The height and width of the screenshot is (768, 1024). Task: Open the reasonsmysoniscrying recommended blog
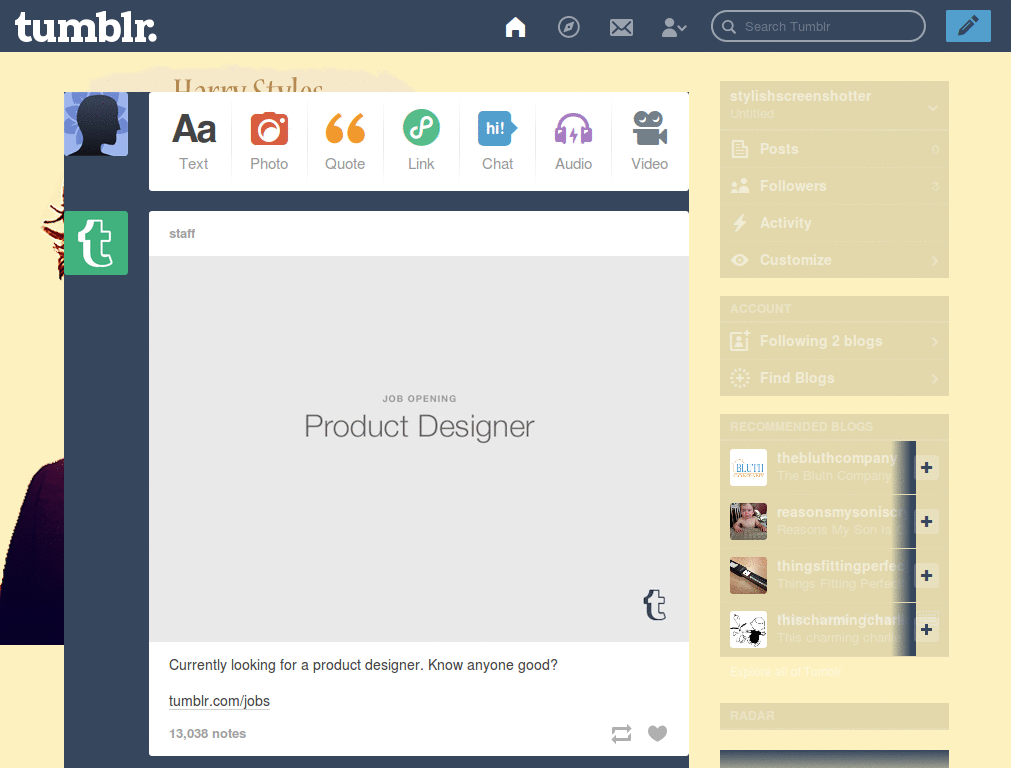840,513
